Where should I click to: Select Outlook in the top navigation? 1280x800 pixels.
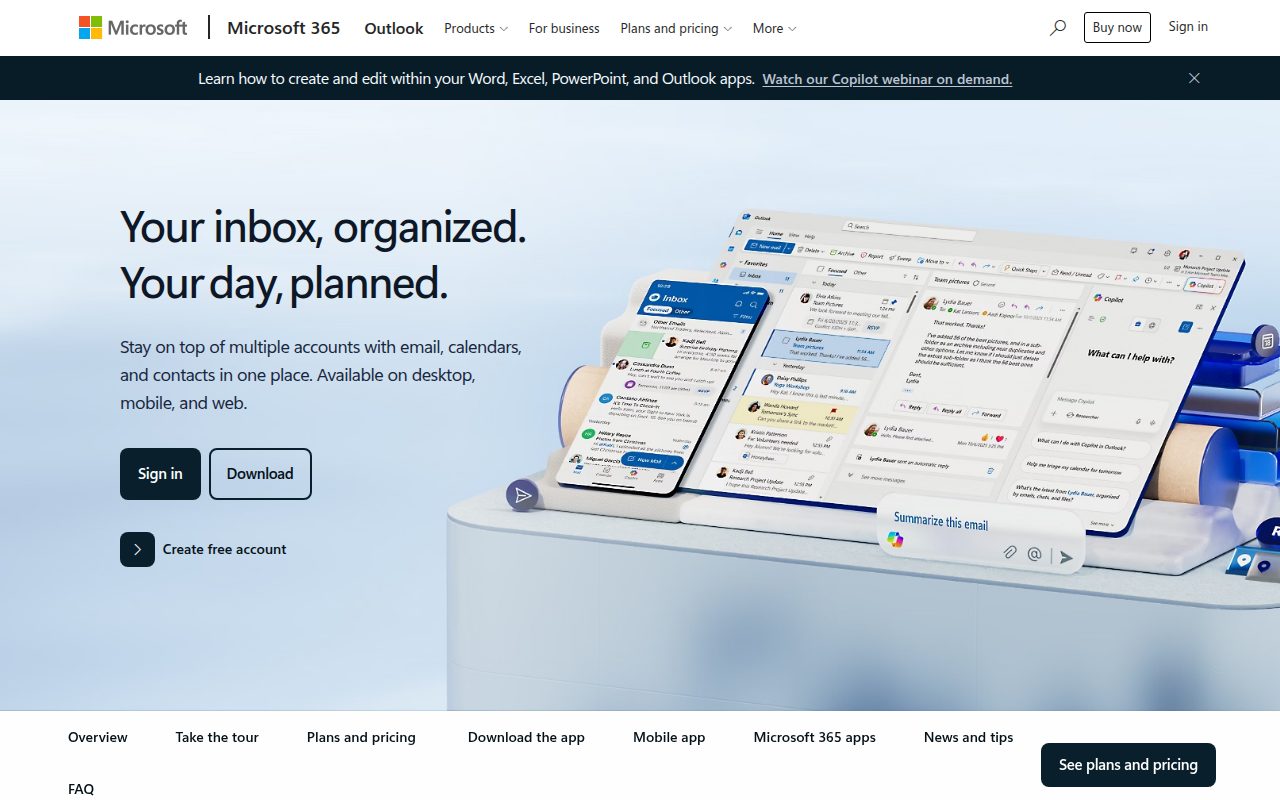394,28
